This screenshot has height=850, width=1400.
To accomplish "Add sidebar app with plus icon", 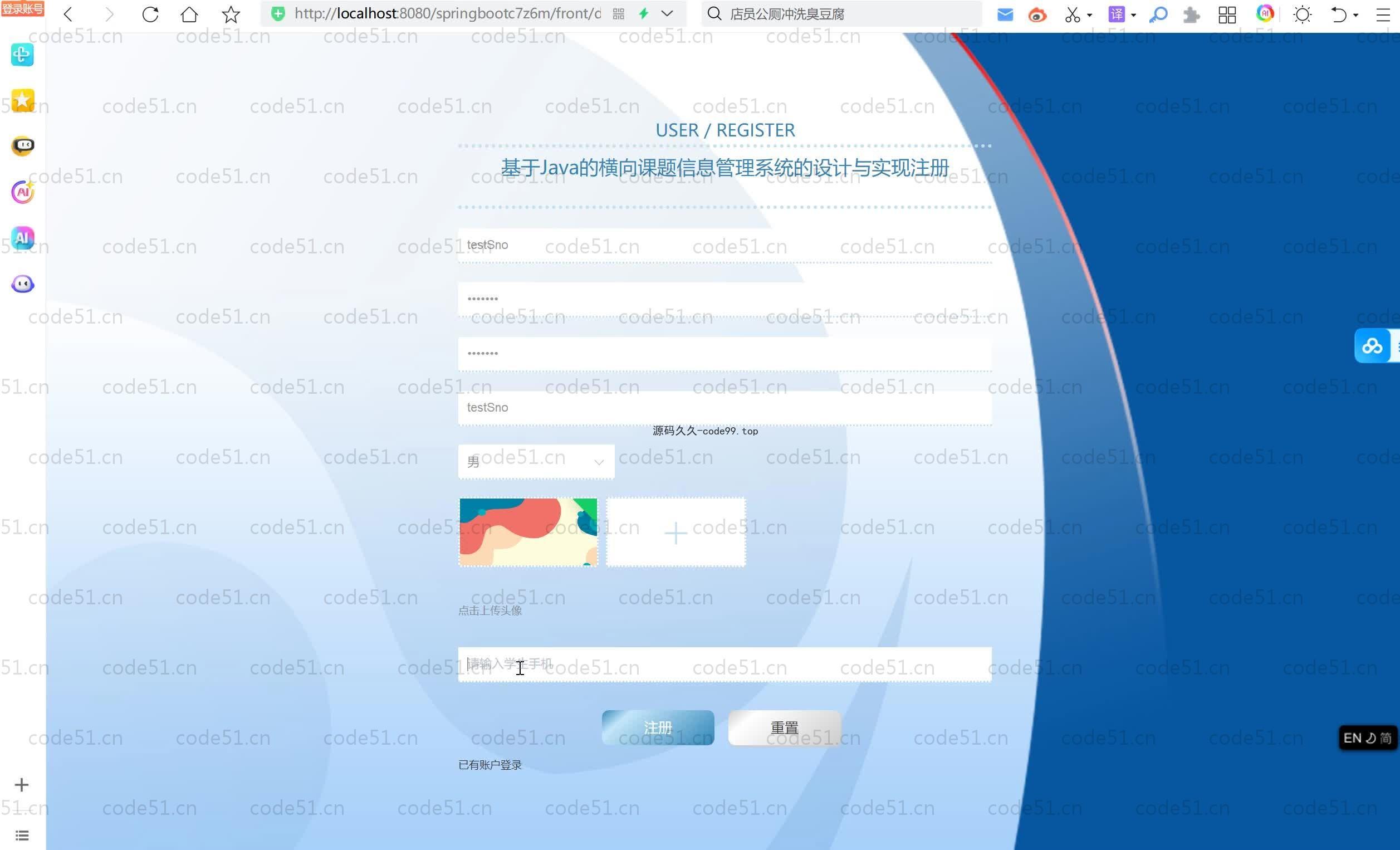I will click(22, 785).
